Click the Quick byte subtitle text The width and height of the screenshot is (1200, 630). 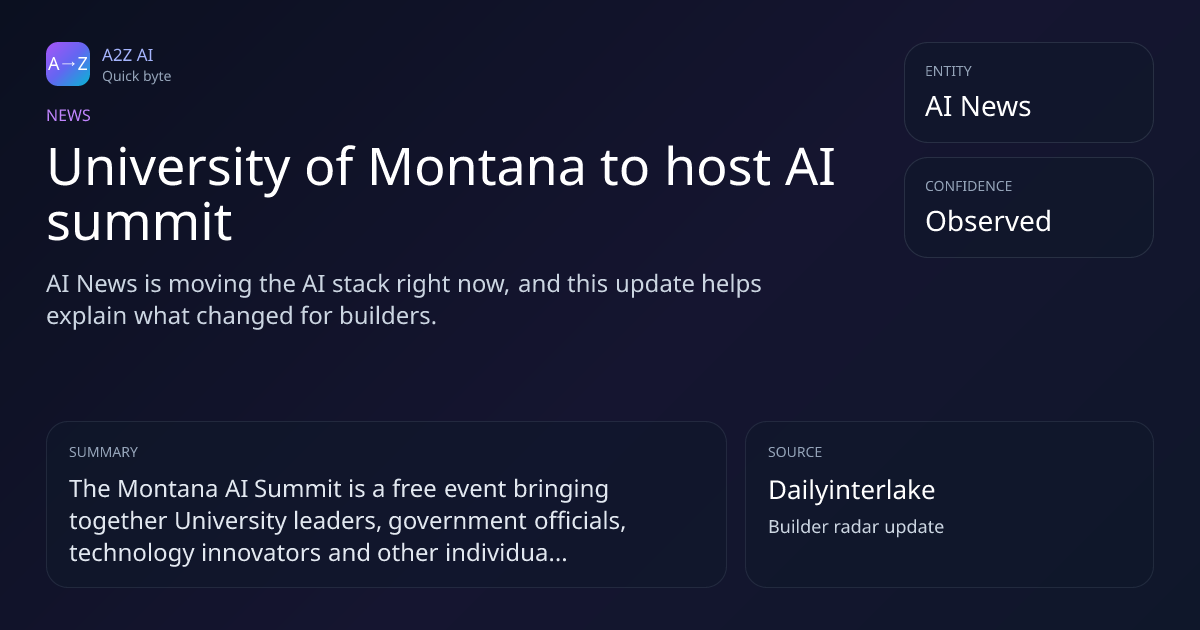pyautogui.click(x=136, y=76)
